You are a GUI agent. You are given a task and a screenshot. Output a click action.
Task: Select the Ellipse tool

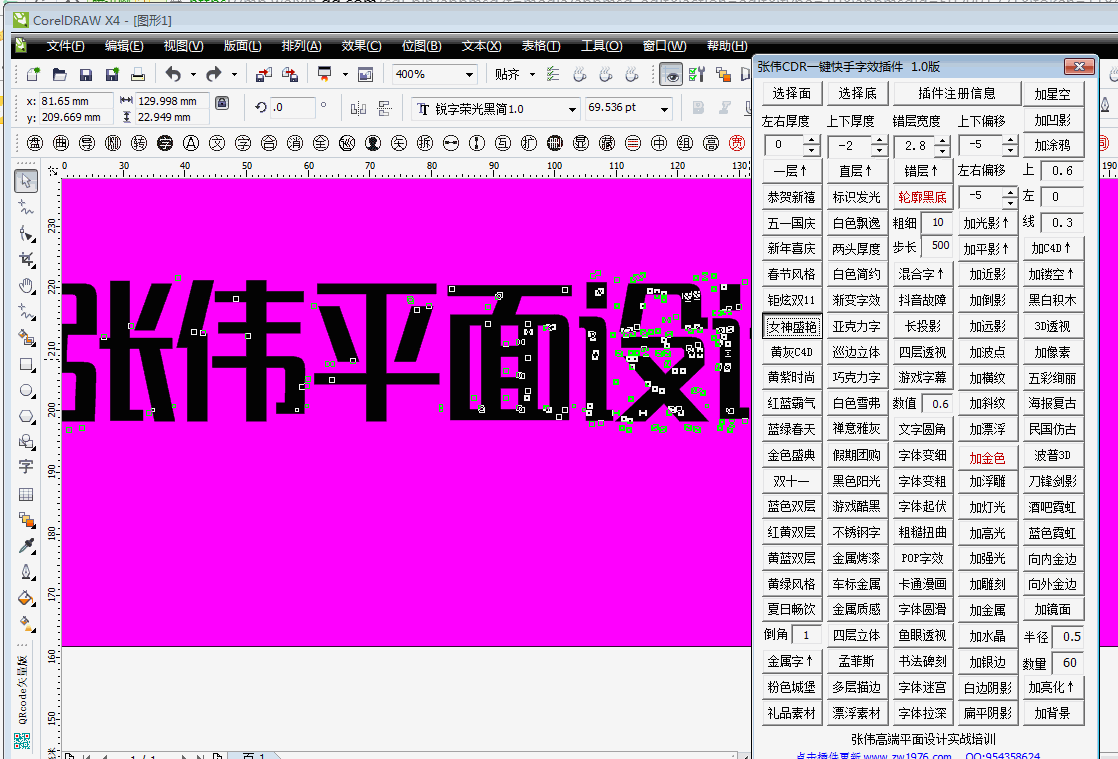click(26, 391)
